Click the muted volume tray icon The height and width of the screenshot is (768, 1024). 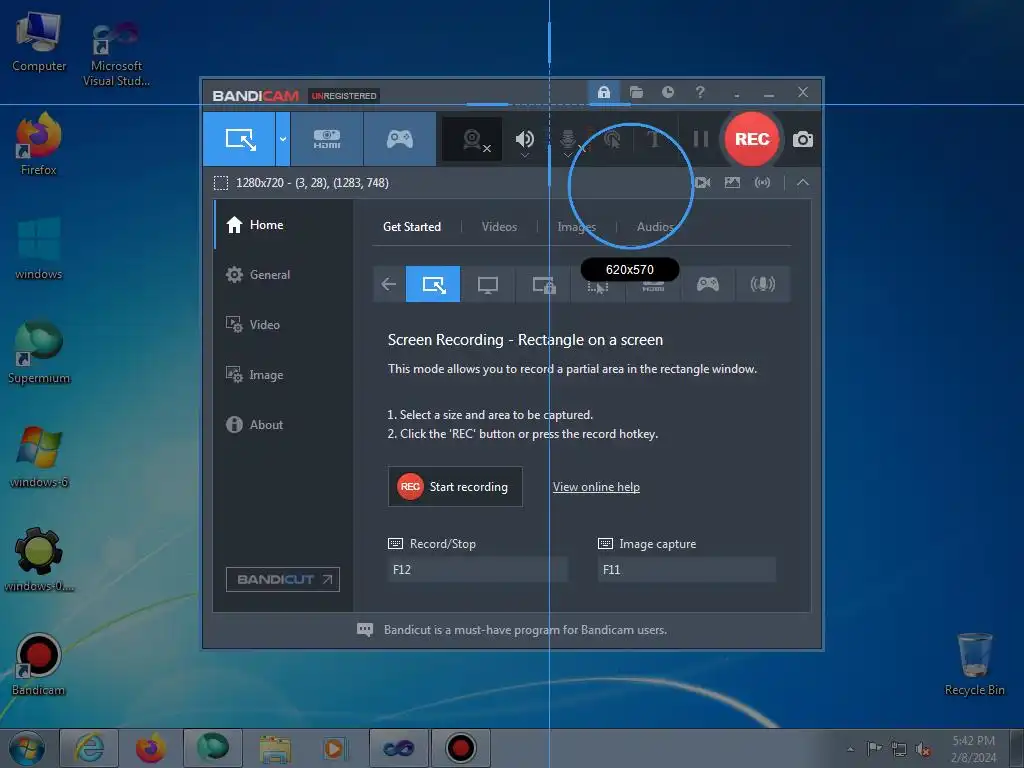(x=923, y=749)
